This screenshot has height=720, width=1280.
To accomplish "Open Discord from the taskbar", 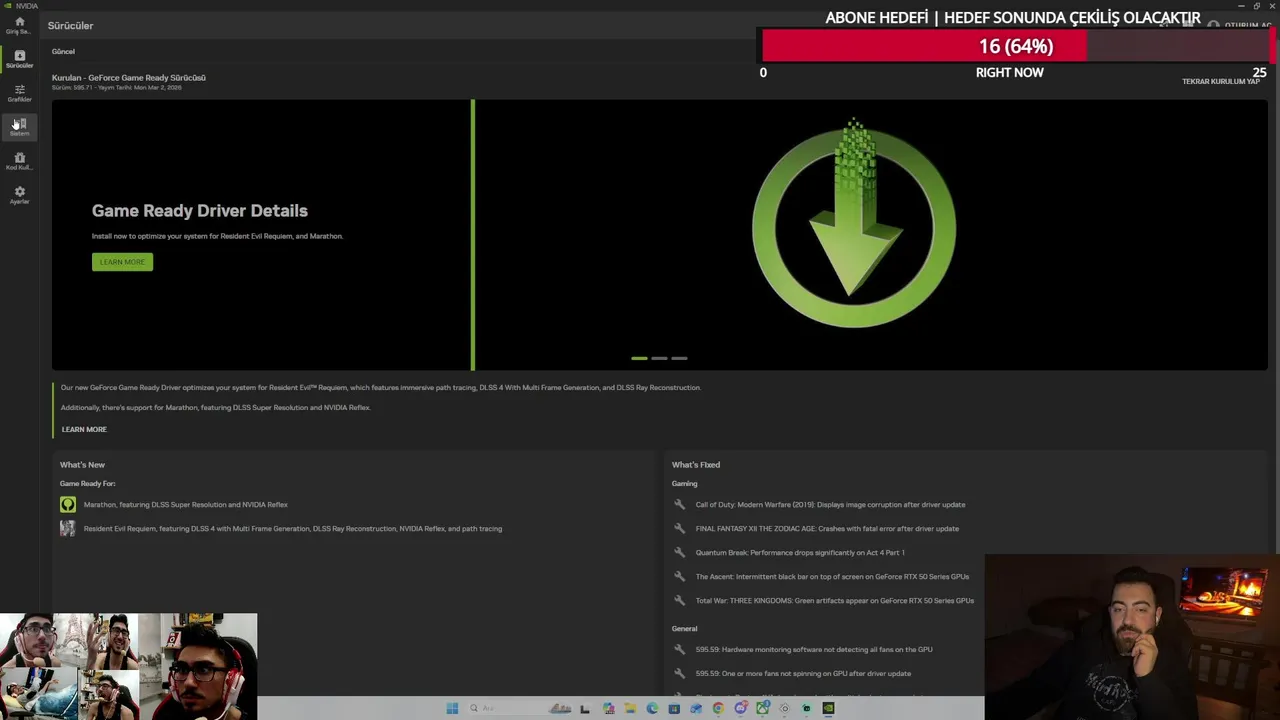I will tap(740, 708).
